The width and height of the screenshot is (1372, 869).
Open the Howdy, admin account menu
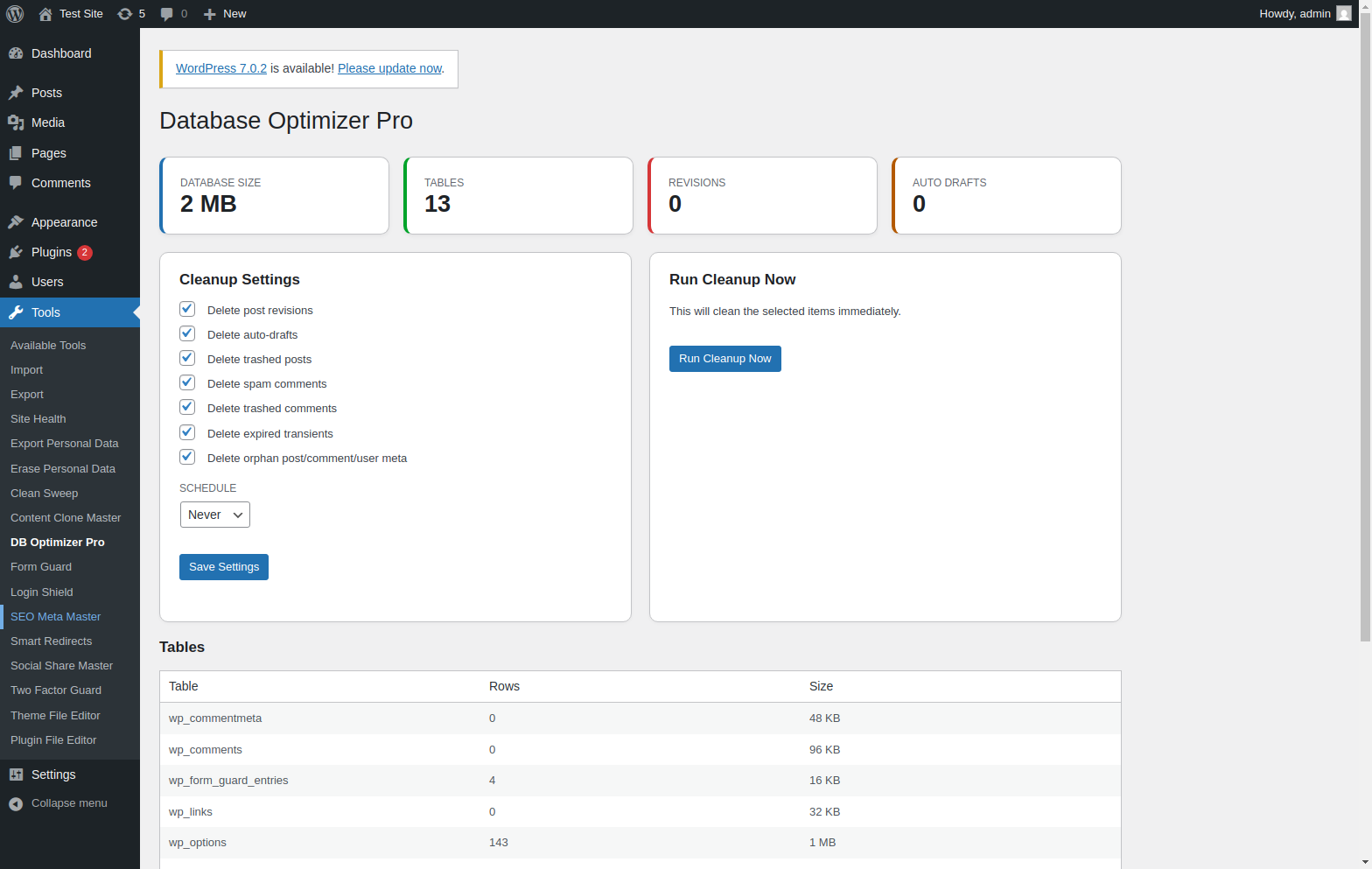click(x=1305, y=14)
